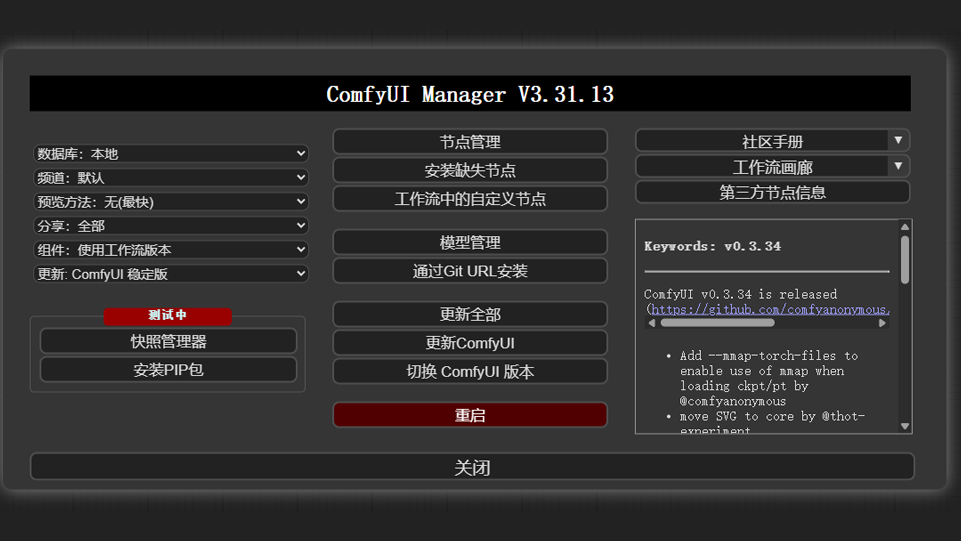Click 切换 ComfyUI 版本 button
This screenshot has height=541, width=961.
[470, 371]
